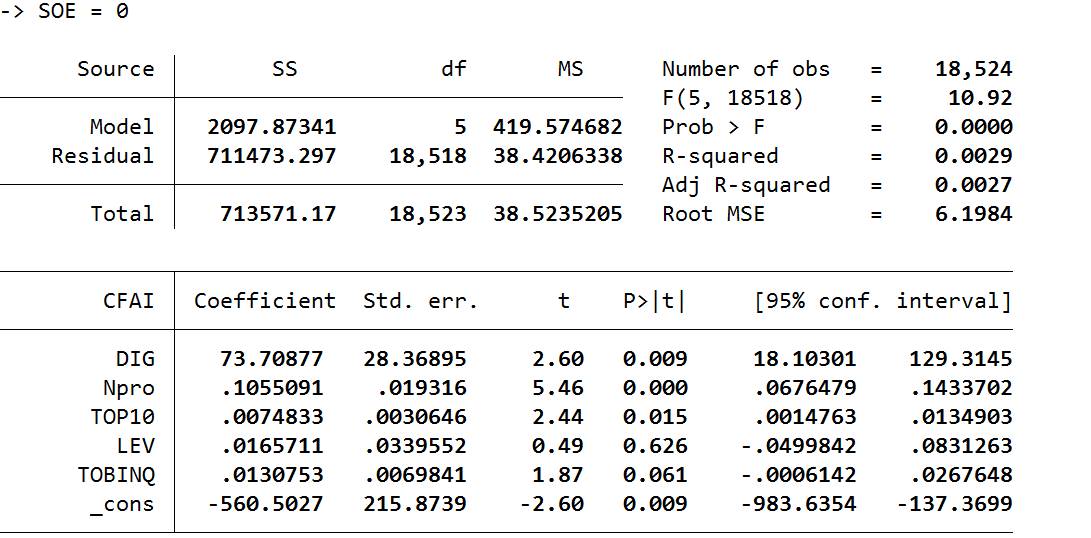Click the 95% conf. interval header
The height and width of the screenshot is (538, 1091).
[x=883, y=301]
